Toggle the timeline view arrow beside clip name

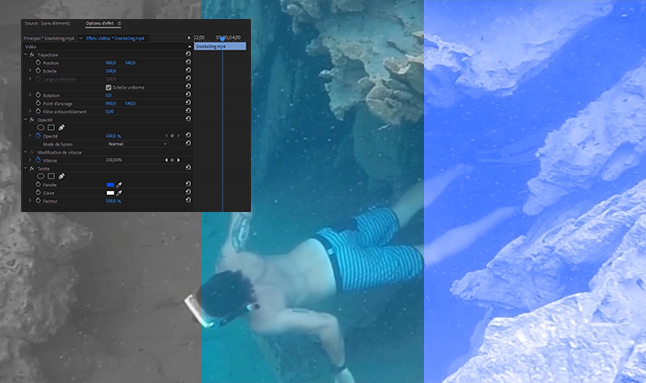[189, 38]
